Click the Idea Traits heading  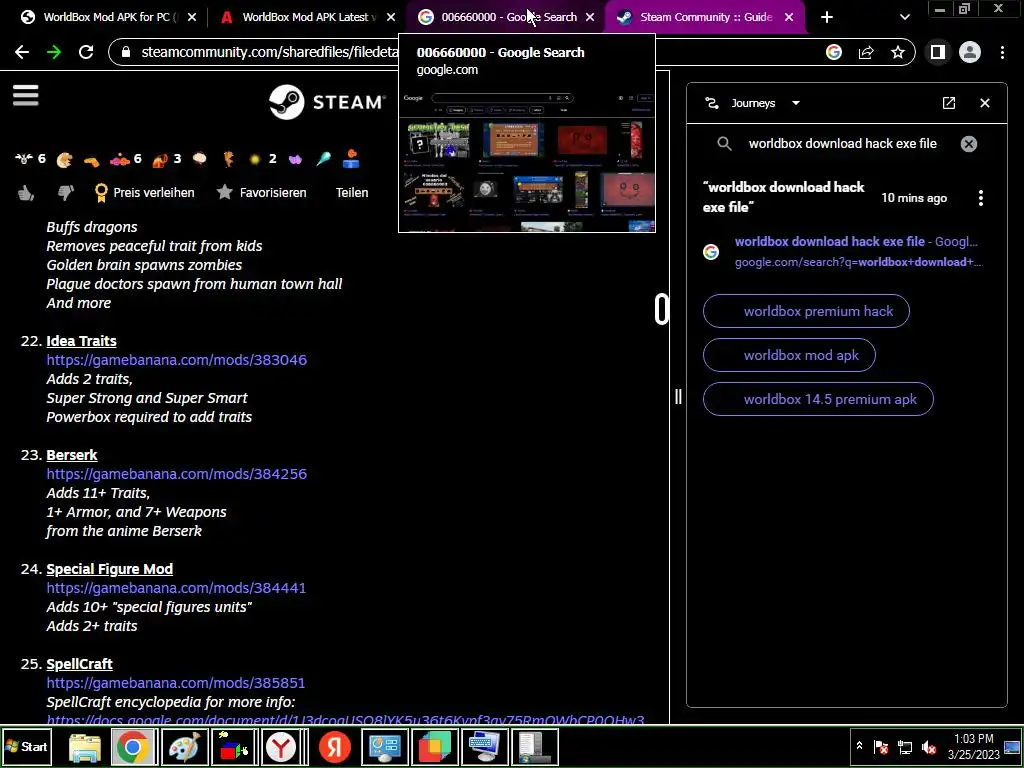tap(82, 341)
